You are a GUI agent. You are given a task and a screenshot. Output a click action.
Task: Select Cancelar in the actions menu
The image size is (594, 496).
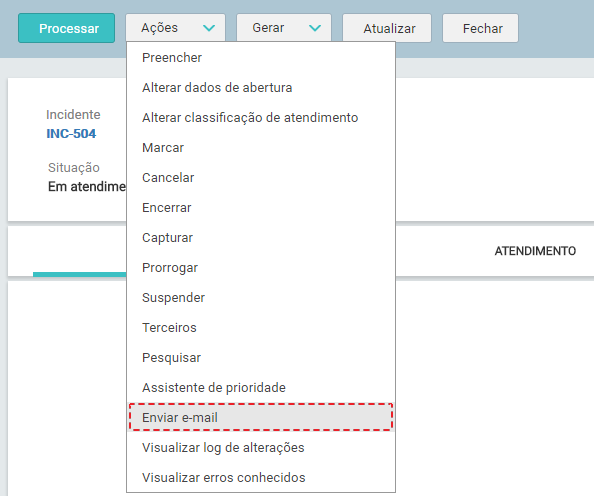coord(261,177)
